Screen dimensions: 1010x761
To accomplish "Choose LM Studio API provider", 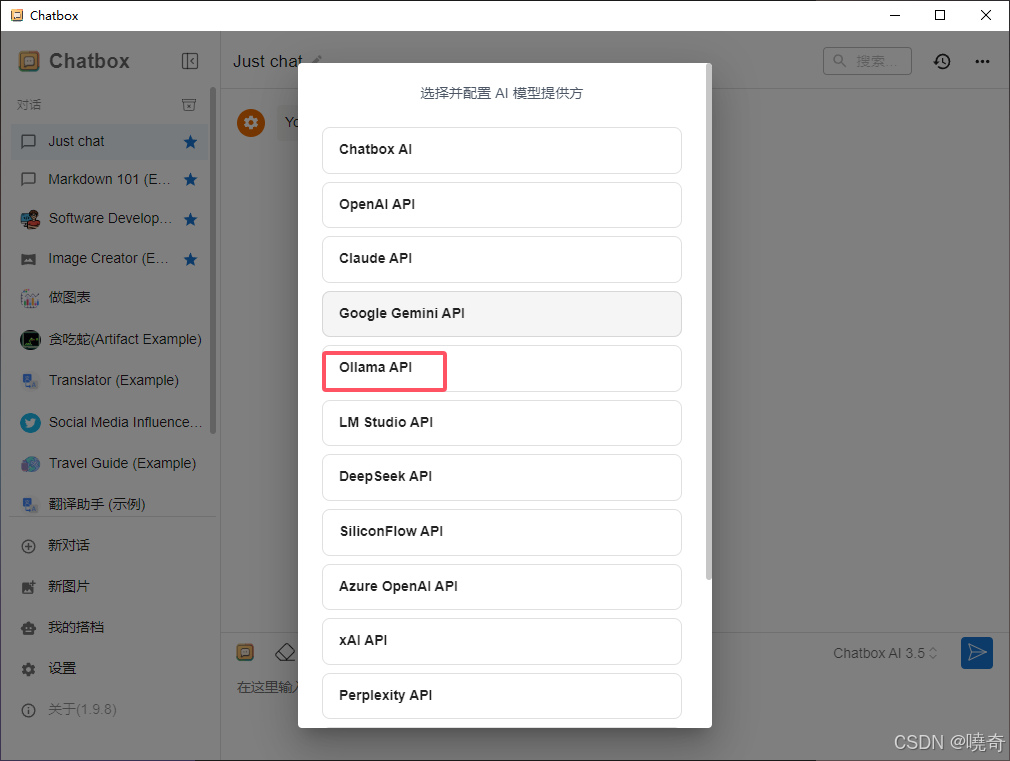I will pos(502,423).
